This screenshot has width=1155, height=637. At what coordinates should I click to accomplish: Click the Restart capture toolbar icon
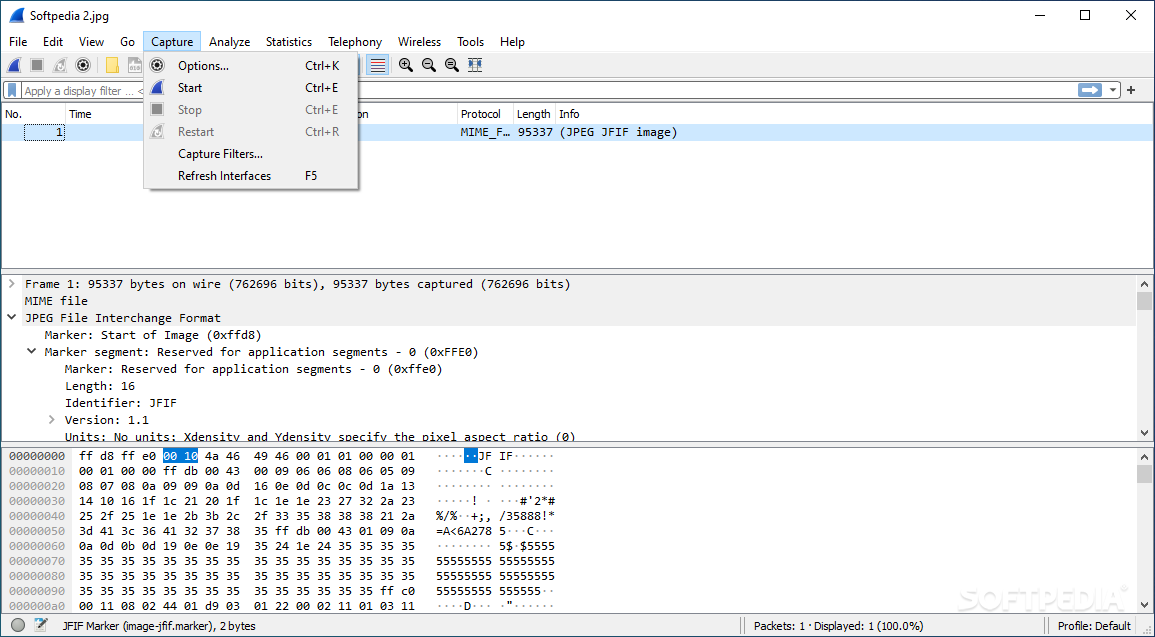pyautogui.click(x=60, y=66)
